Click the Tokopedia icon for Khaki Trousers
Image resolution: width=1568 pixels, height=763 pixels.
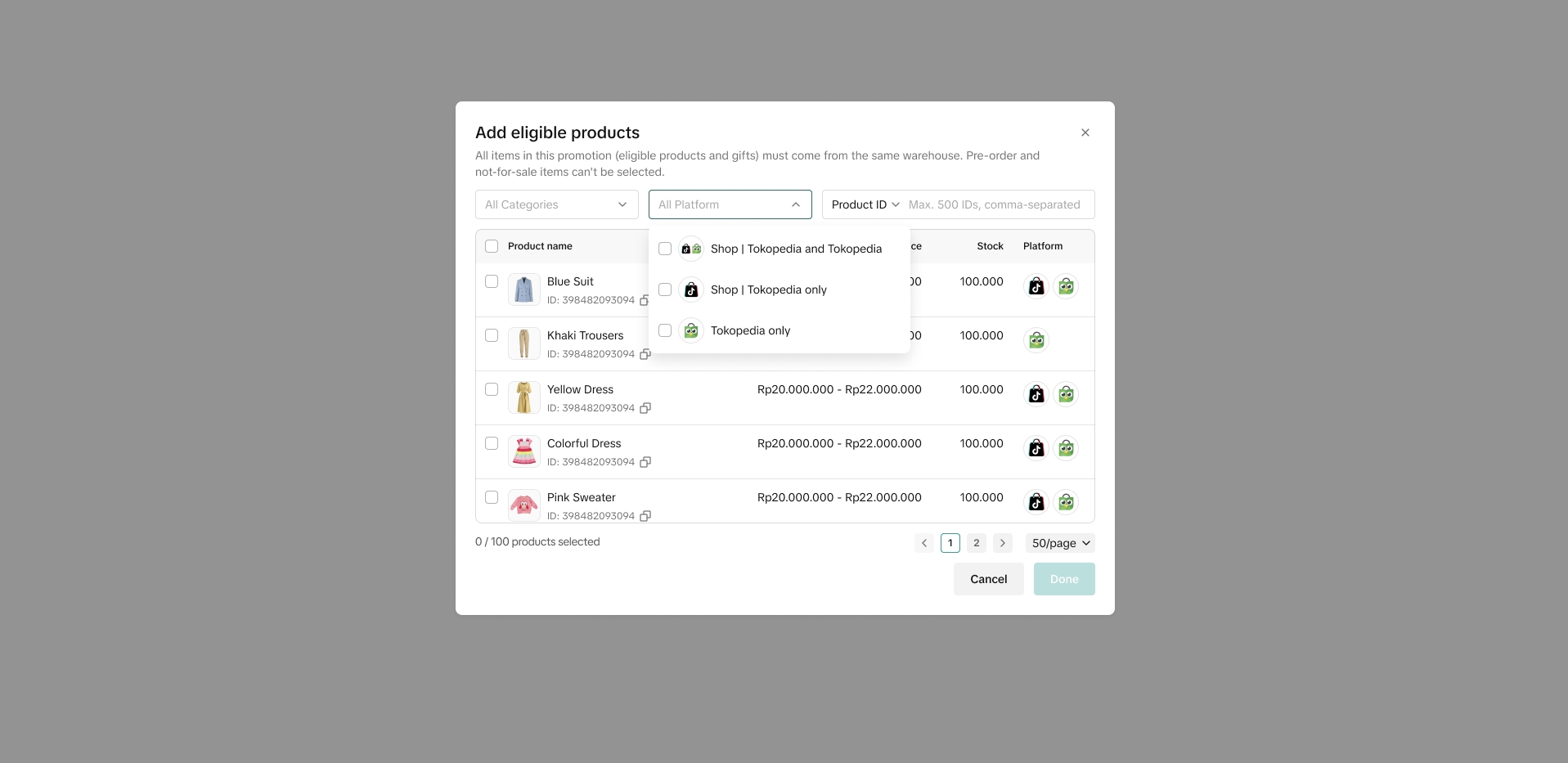tap(1036, 340)
